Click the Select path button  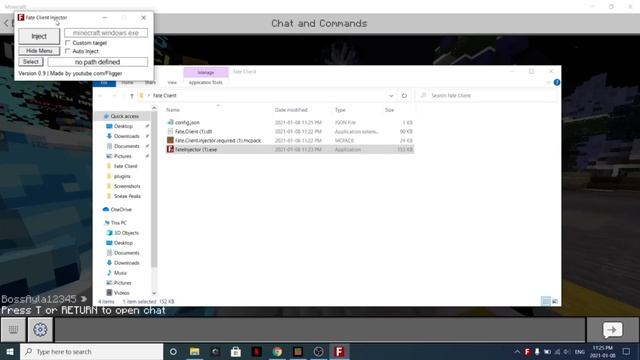point(31,62)
